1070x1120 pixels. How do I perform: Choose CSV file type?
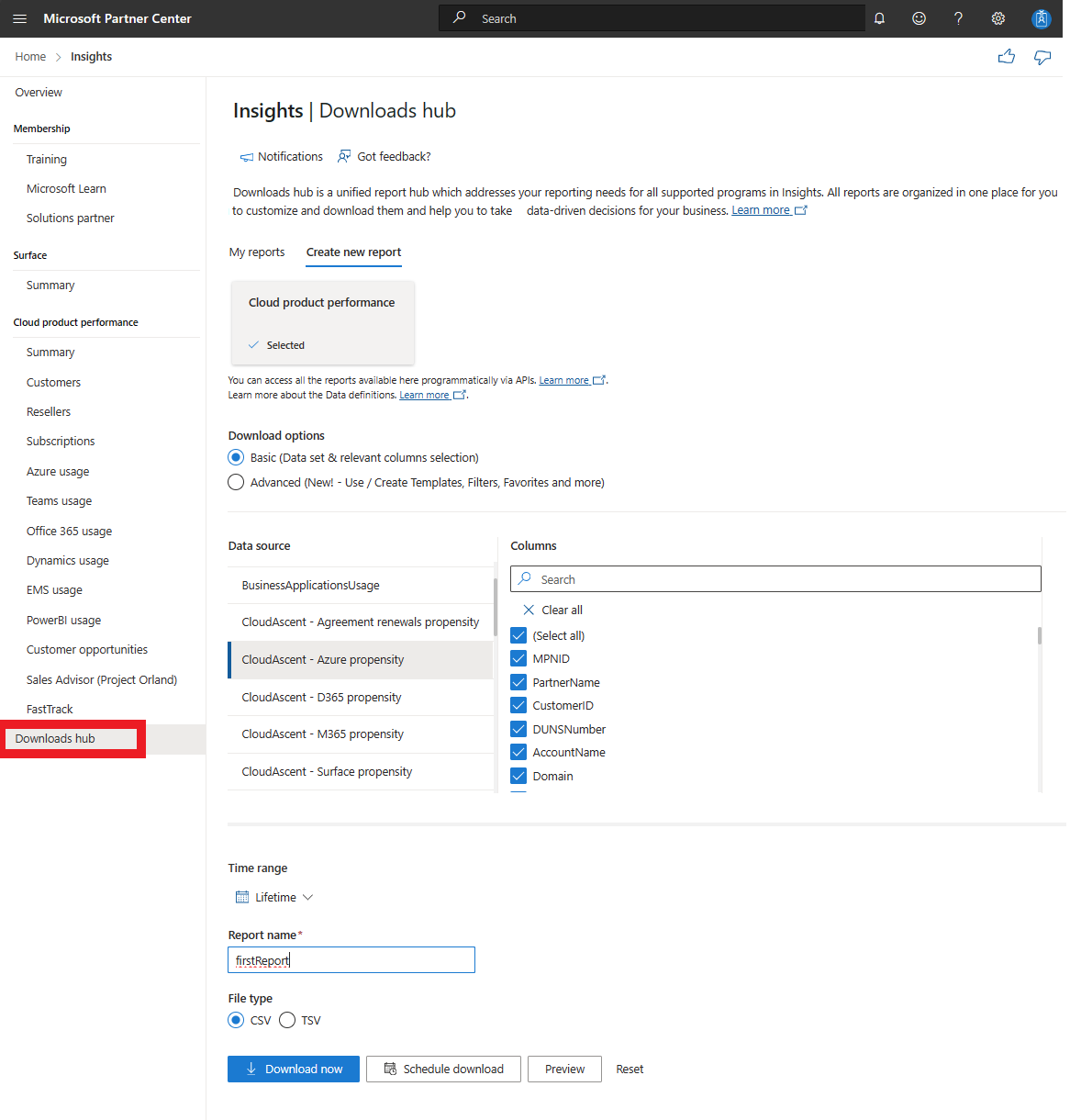(x=236, y=1020)
